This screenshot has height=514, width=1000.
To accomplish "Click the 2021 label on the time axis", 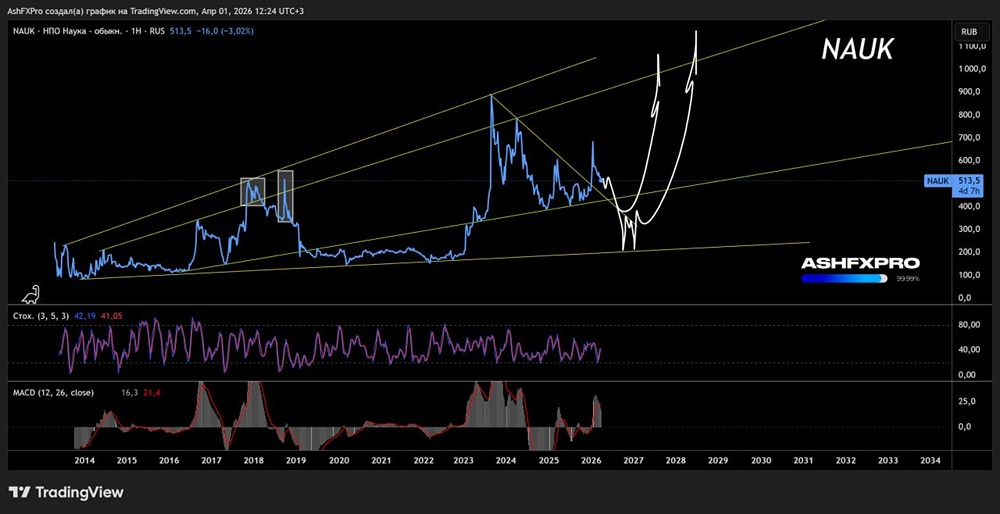I will [x=381, y=460].
